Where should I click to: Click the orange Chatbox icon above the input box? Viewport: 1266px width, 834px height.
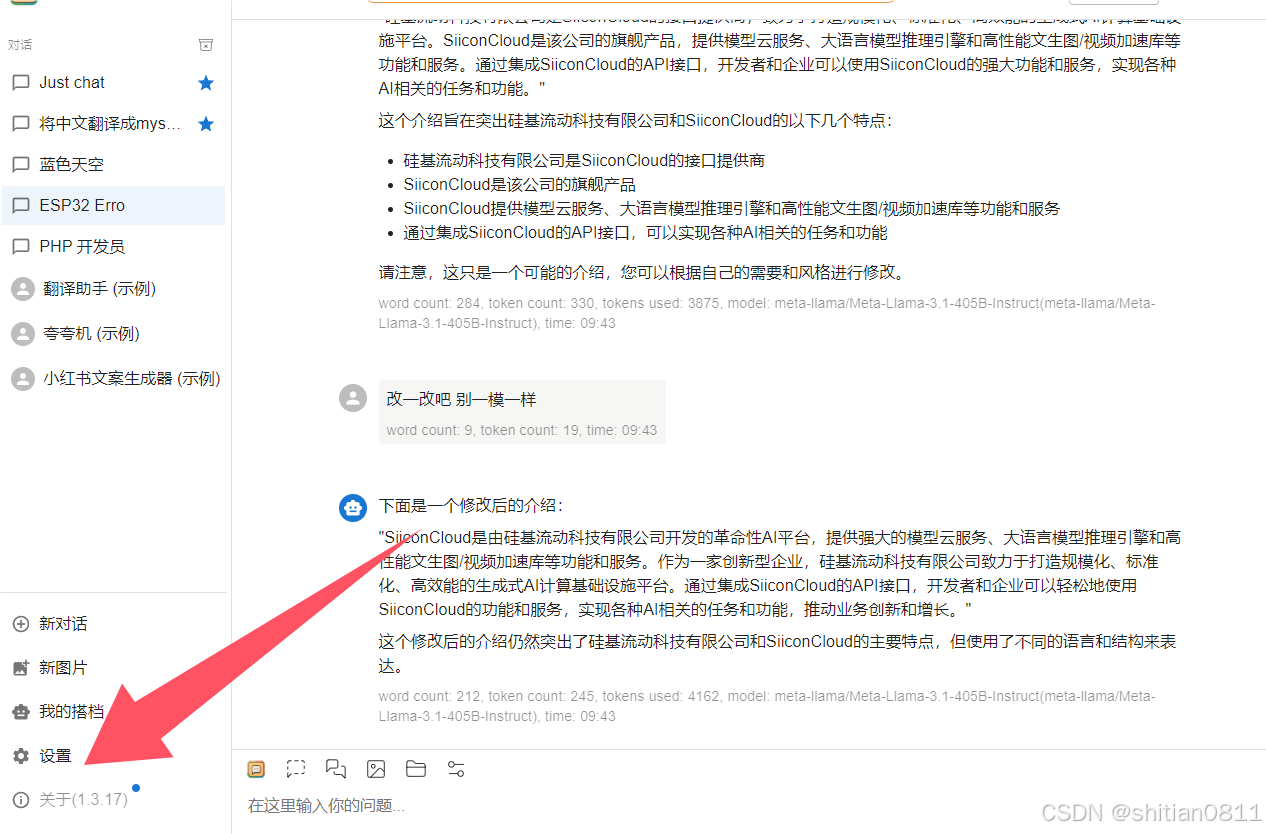257,769
